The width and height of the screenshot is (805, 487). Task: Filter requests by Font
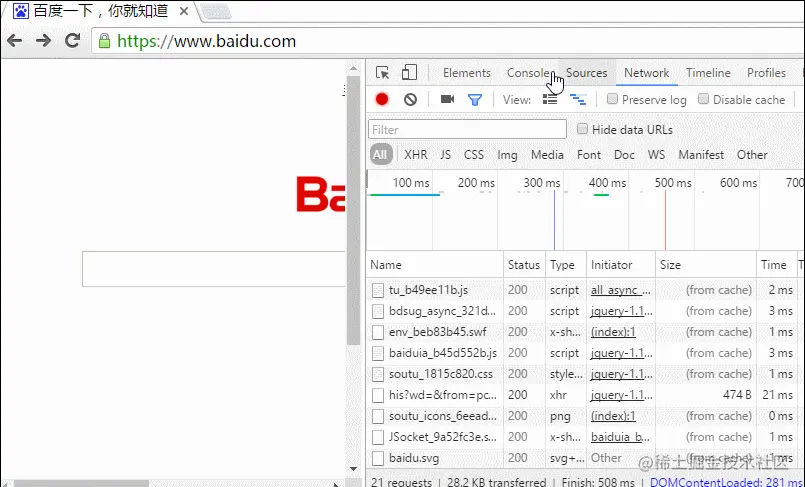(588, 154)
